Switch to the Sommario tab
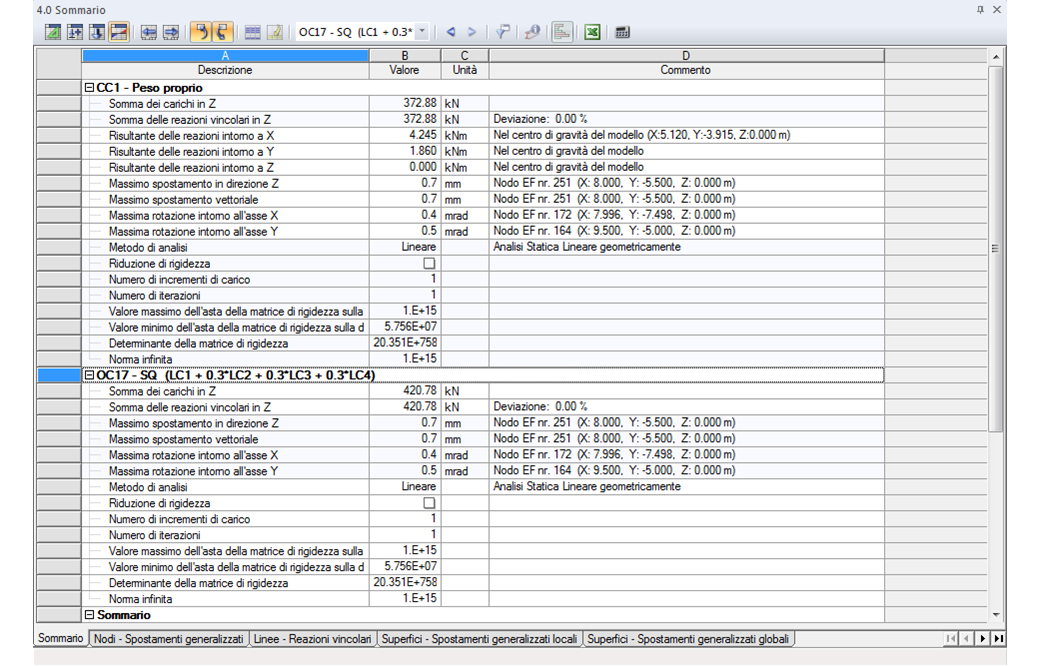Screen dimensions: 1040x666 tap(60, 638)
